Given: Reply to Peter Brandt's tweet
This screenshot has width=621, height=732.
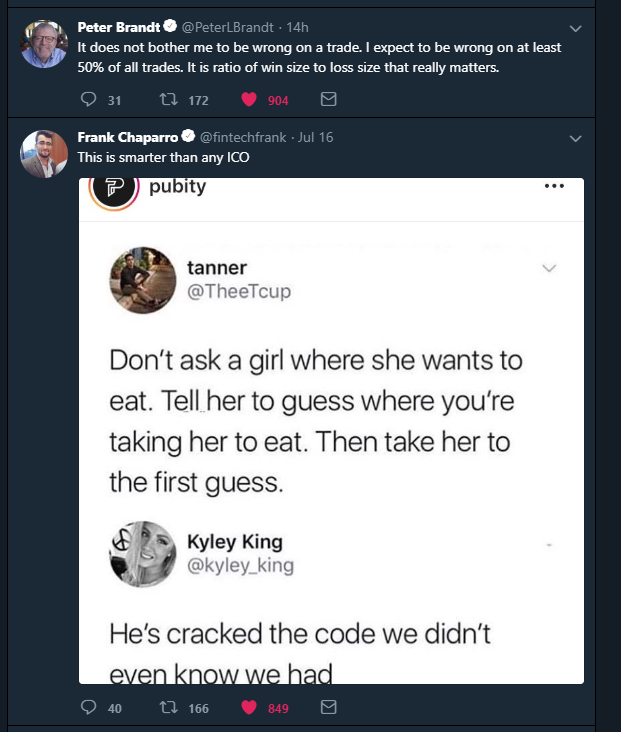Looking at the screenshot, I should (x=86, y=99).
